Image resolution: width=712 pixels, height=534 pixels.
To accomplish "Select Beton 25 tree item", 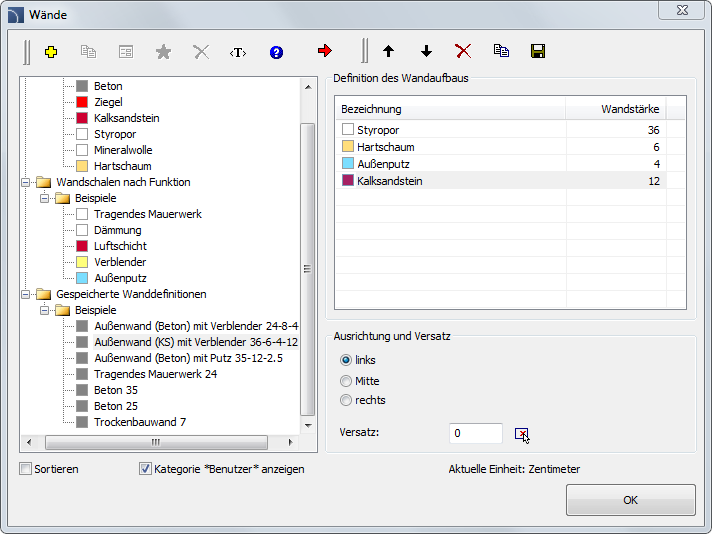I will point(116,406).
